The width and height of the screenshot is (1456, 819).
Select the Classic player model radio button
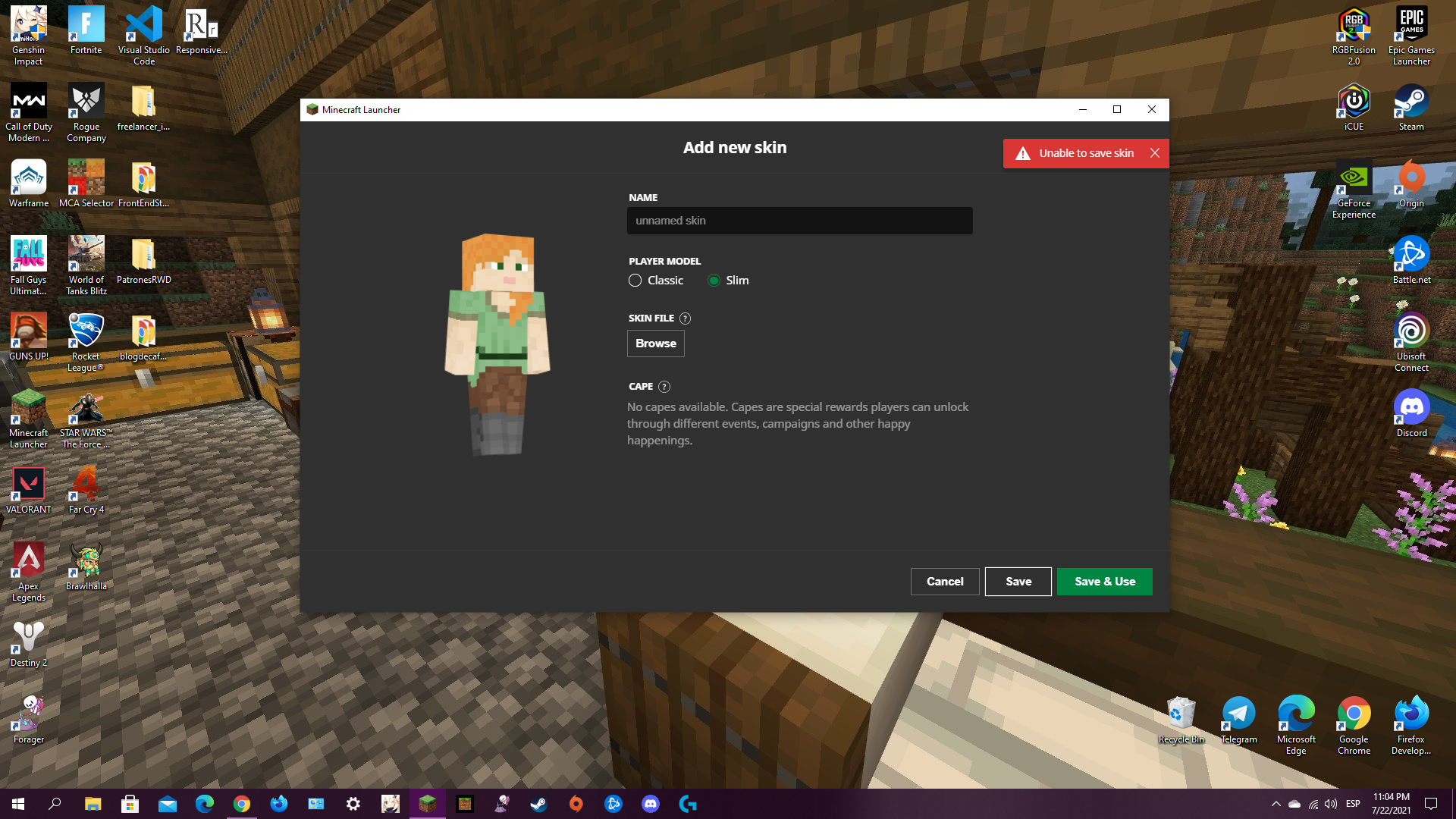pyautogui.click(x=635, y=281)
